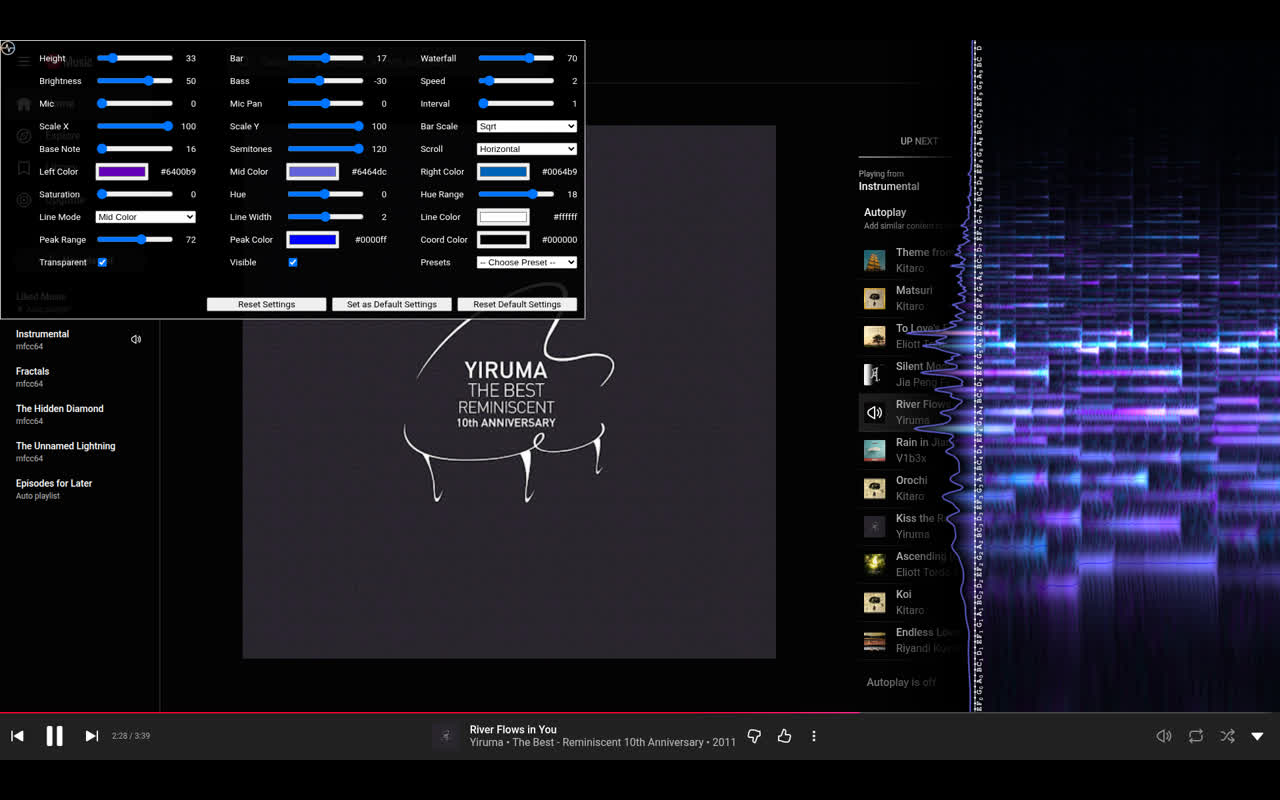Collapse player with the down arrow icon
Screen dimensions: 1280x800
coord(1257,736)
